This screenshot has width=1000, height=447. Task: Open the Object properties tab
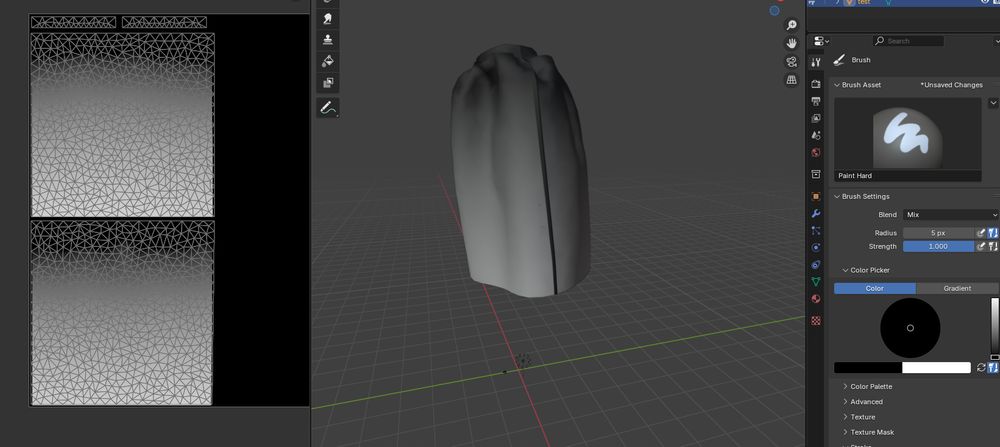pos(816,196)
